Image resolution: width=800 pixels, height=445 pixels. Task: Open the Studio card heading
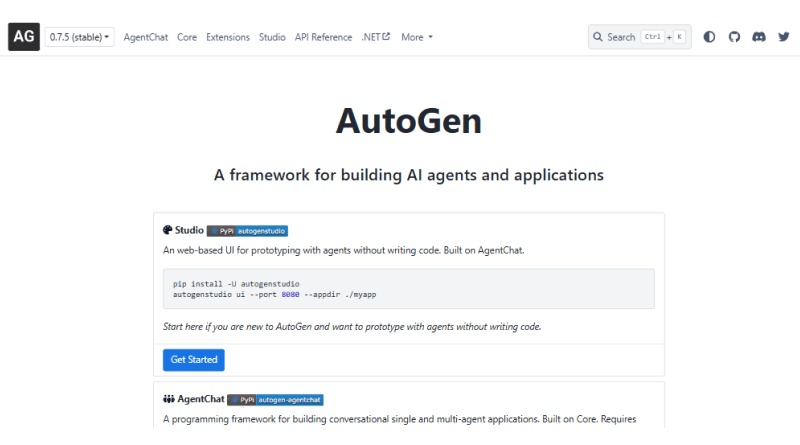click(189, 230)
